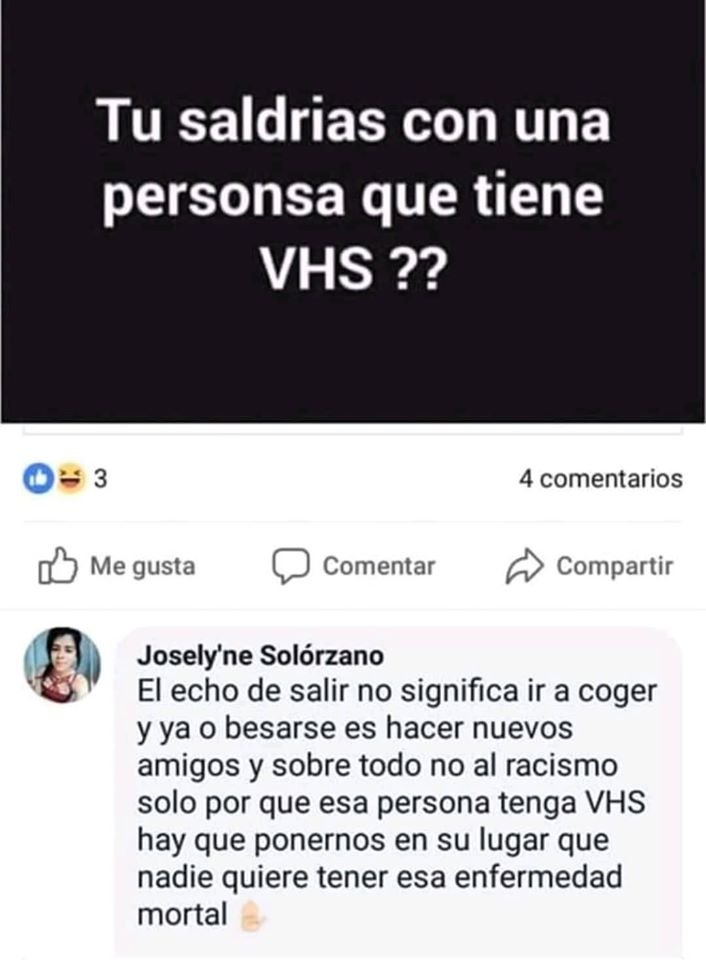Click the enfermedad mortal text line
706x960 pixels.
tap(380, 895)
